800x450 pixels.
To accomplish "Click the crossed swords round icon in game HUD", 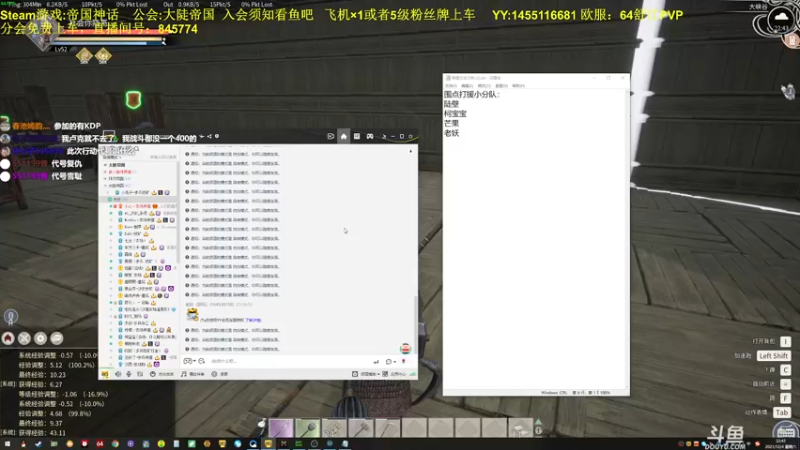I will (24, 338).
